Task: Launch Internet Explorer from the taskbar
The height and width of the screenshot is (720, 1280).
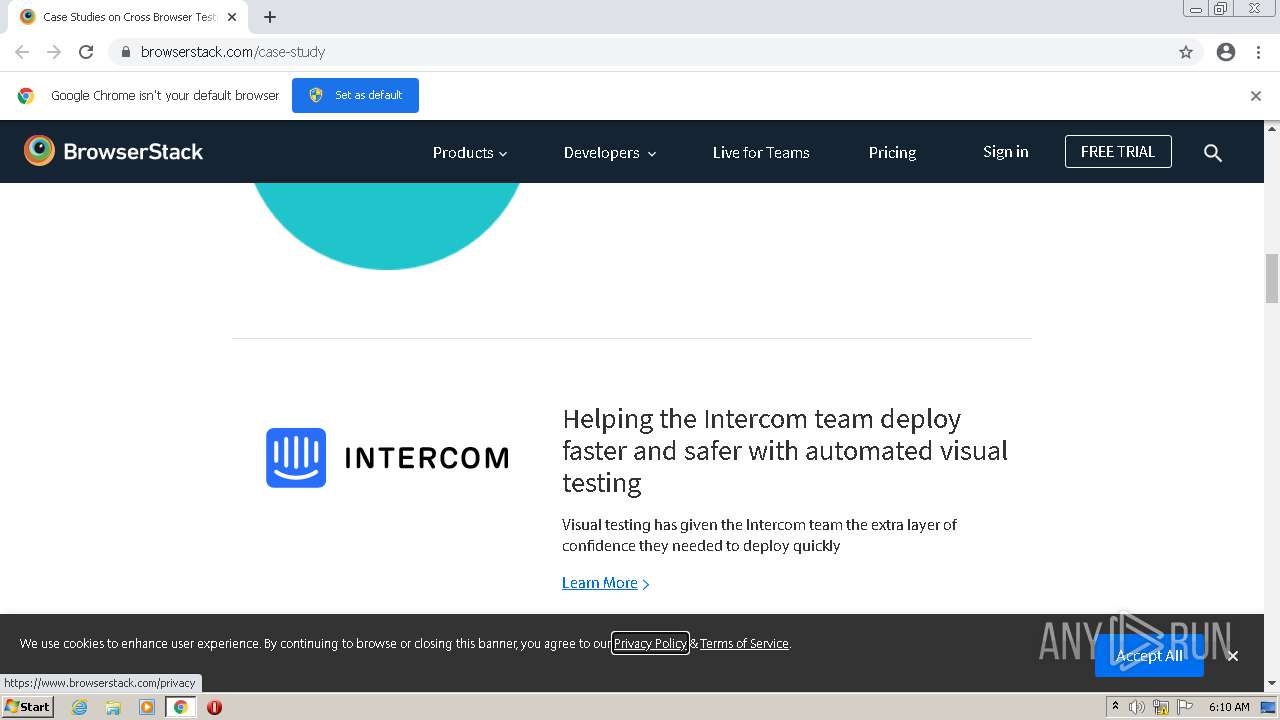Action: [x=80, y=707]
